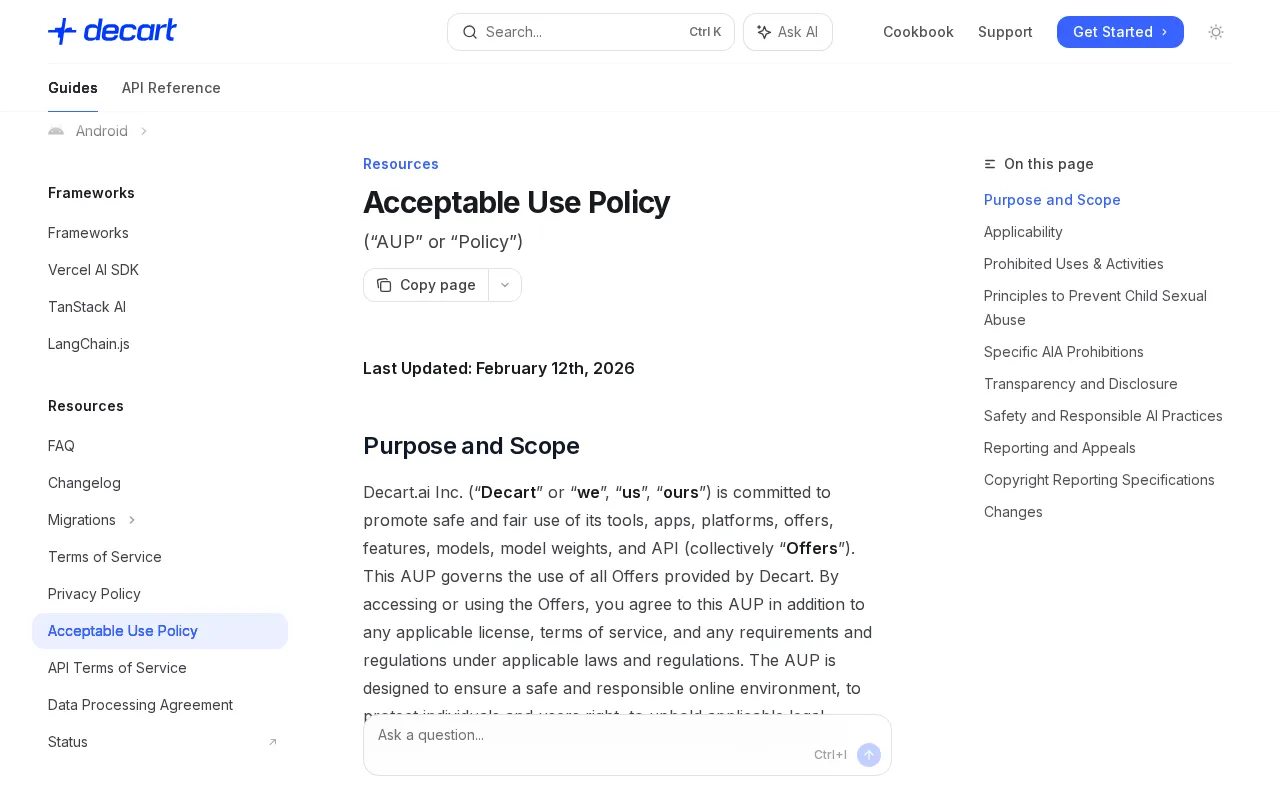
Task: Open Data Processing Agreement sidebar link
Action: (x=140, y=705)
